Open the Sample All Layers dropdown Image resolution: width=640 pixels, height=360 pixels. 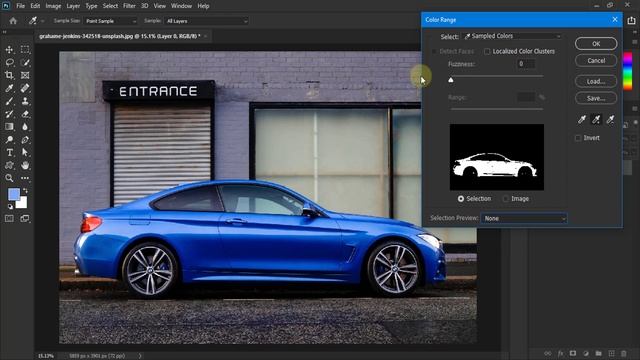206,21
